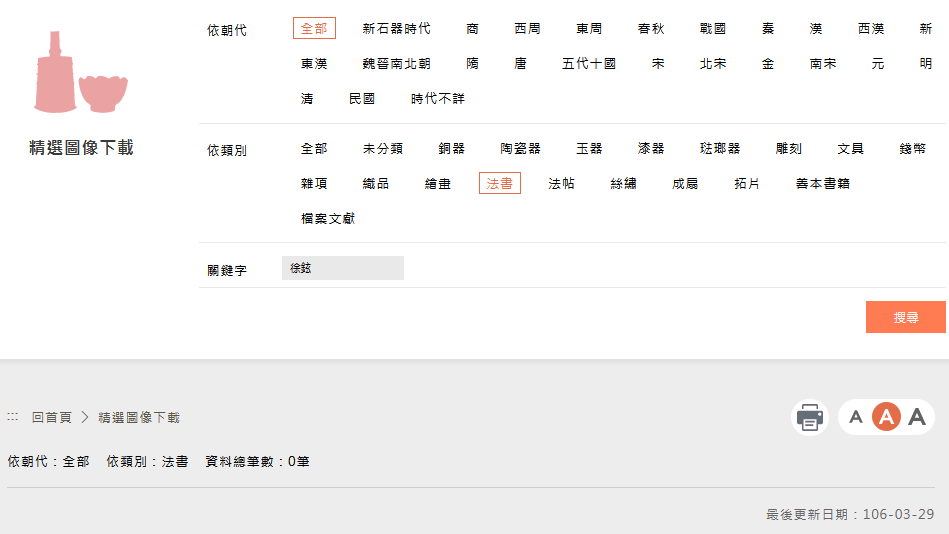The image size is (949, 534).
Task: Filter by dynasty 春秋
Action: pyautogui.click(x=651, y=28)
